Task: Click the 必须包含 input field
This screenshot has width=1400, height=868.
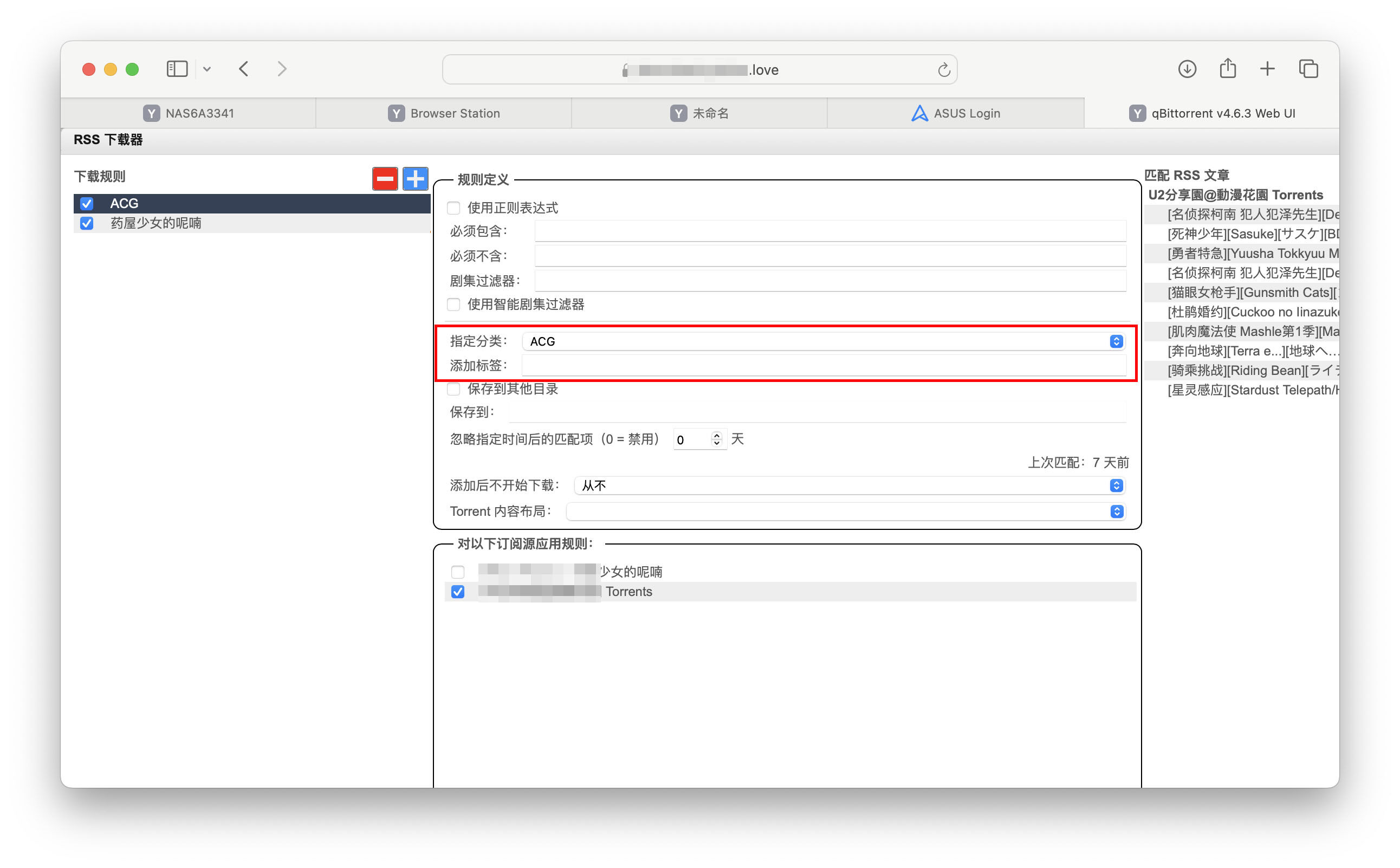Action: coord(830,231)
